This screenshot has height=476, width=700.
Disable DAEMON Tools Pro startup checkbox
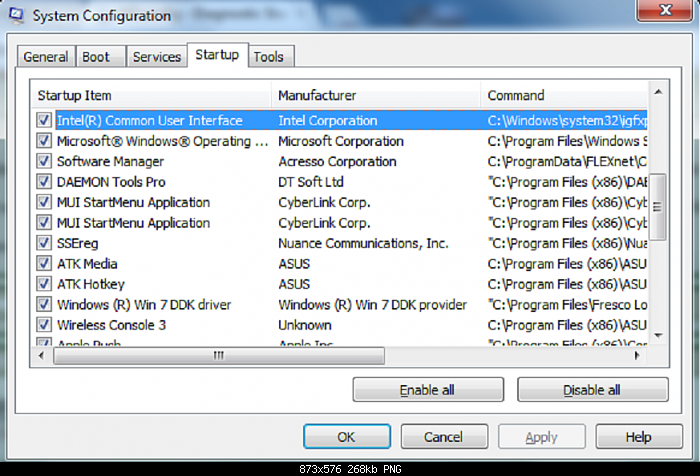click(44, 182)
